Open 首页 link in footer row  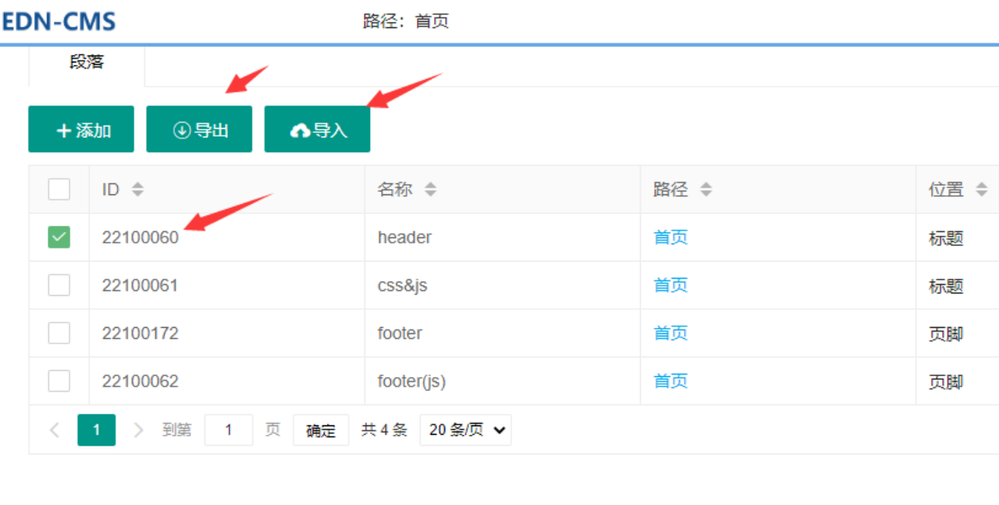click(670, 333)
